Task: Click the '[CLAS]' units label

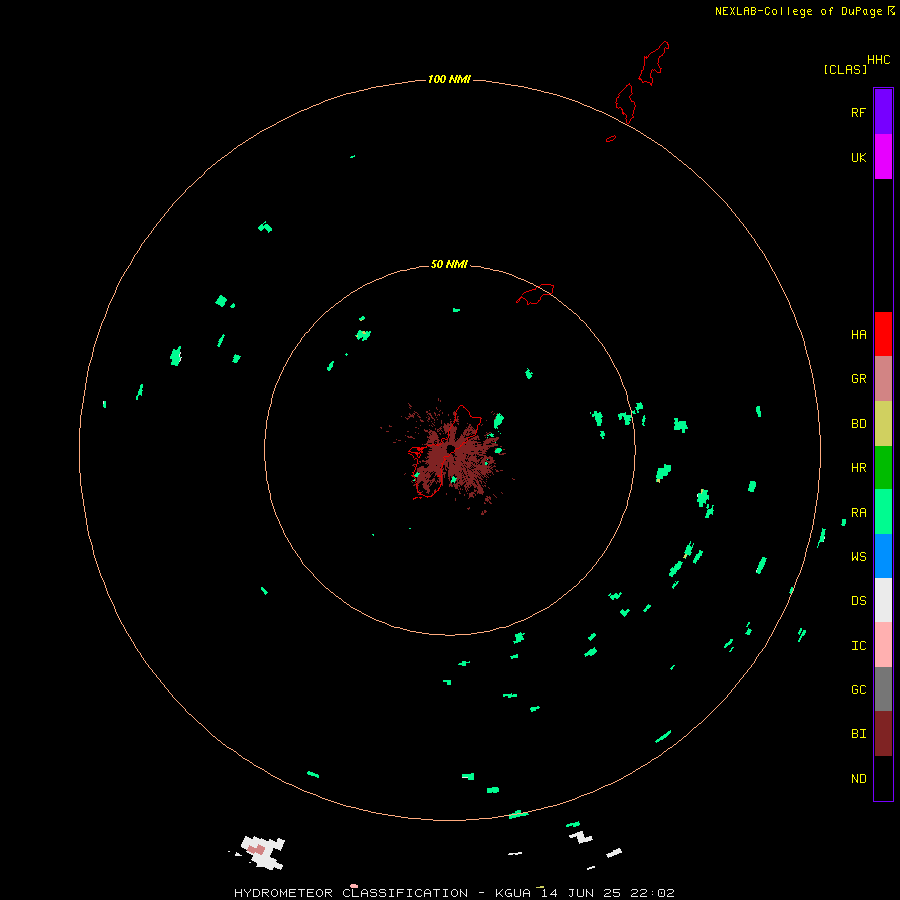Action: coord(845,69)
